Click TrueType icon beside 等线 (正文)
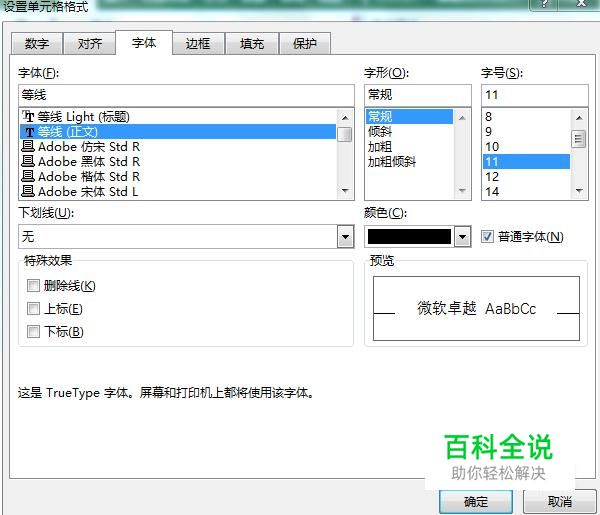600x515 pixels. 29,132
